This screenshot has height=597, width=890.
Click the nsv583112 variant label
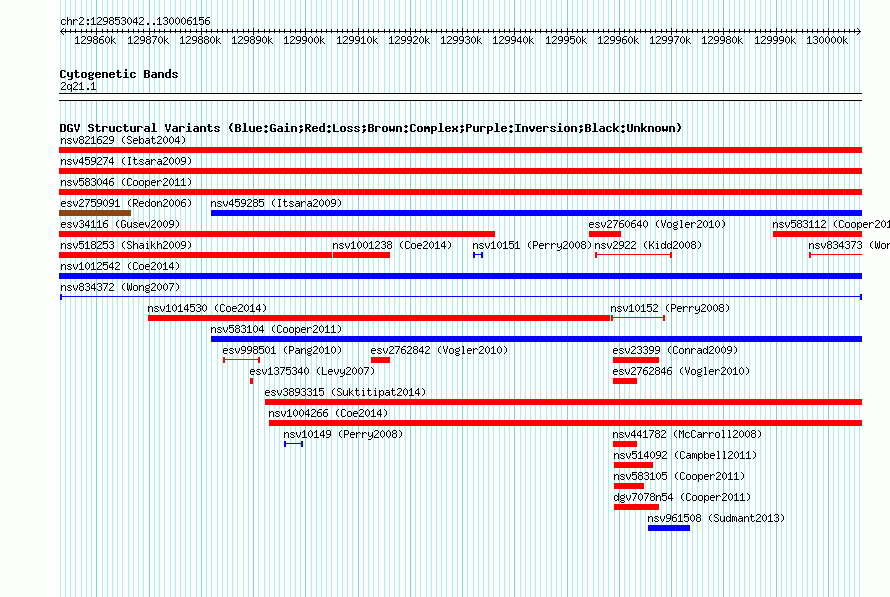[x=831, y=224]
